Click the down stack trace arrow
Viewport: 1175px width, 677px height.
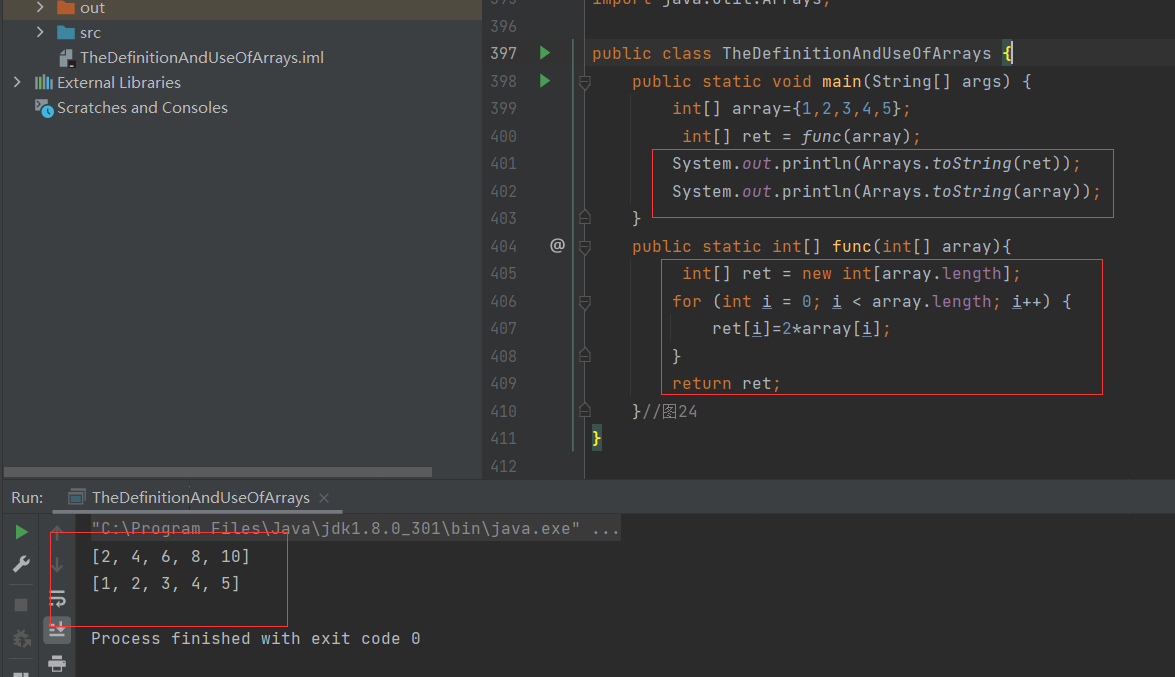coord(57,565)
